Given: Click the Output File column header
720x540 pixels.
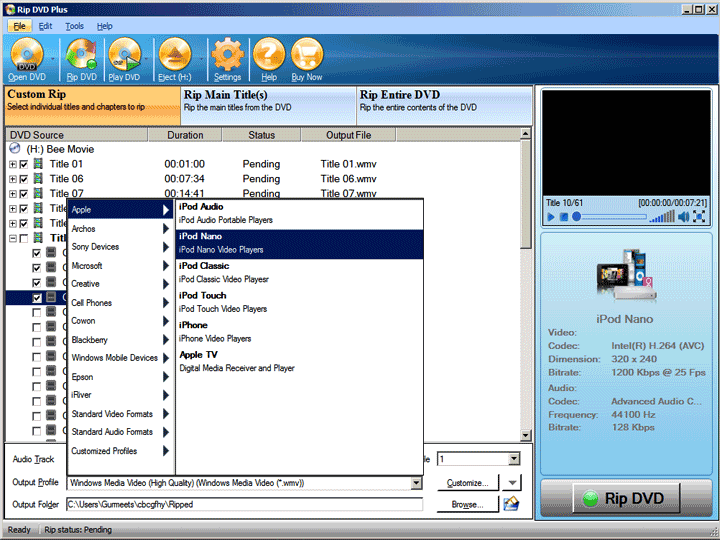Looking at the screenshot, I should point(349,135).
